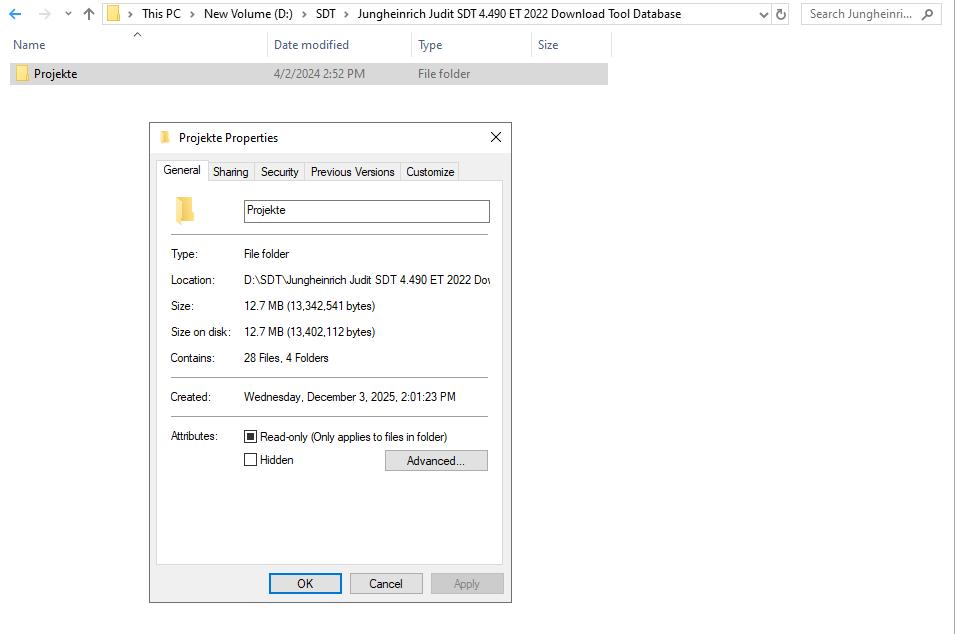The height and width of the screenshot is (634, 955).
Task: Close the Projekte Properties dialog
Action: tap(496, 138)
